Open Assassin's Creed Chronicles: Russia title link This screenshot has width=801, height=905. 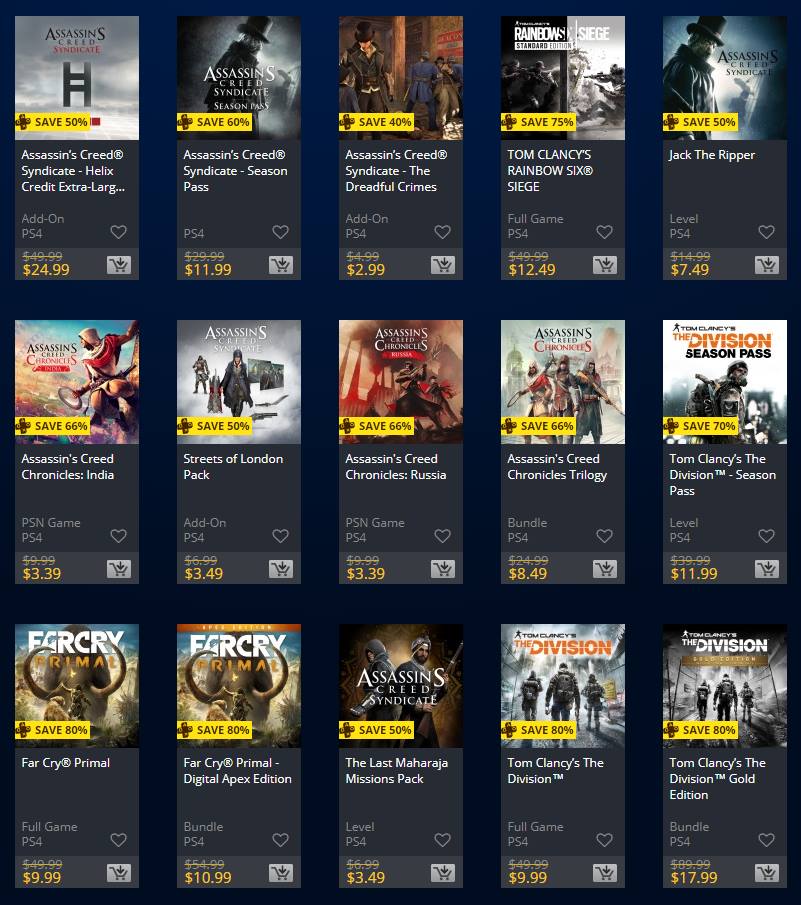(396, 467)
